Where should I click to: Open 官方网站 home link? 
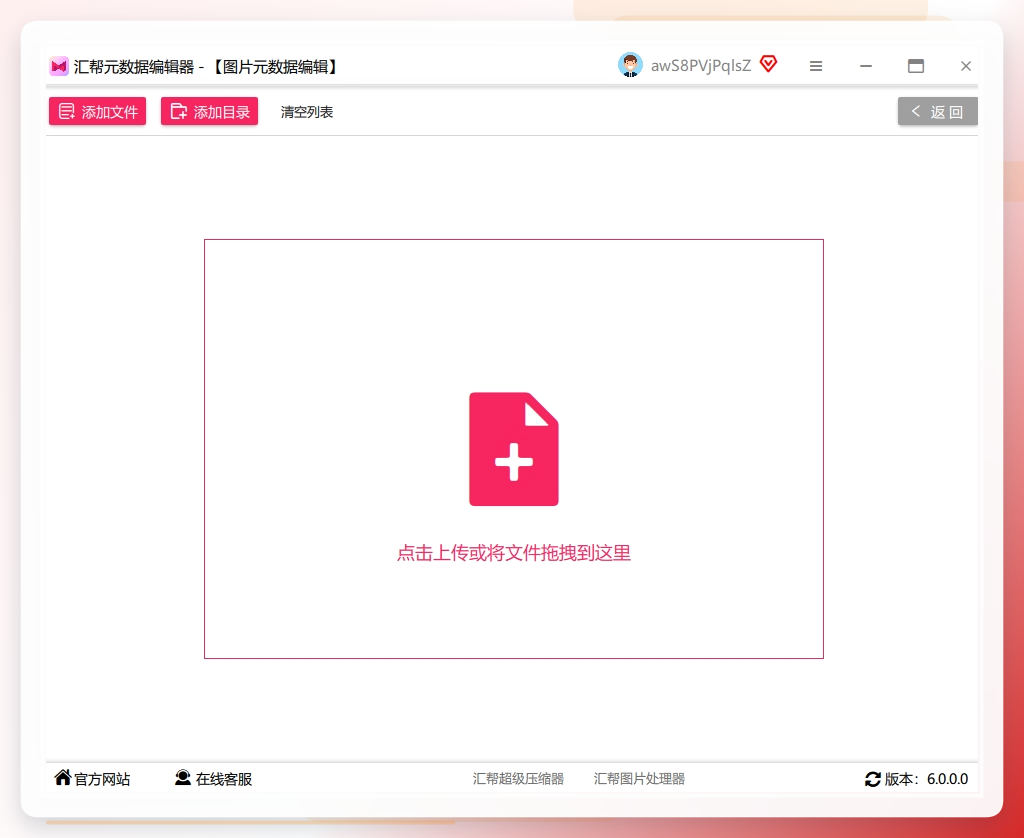point(92,779)
